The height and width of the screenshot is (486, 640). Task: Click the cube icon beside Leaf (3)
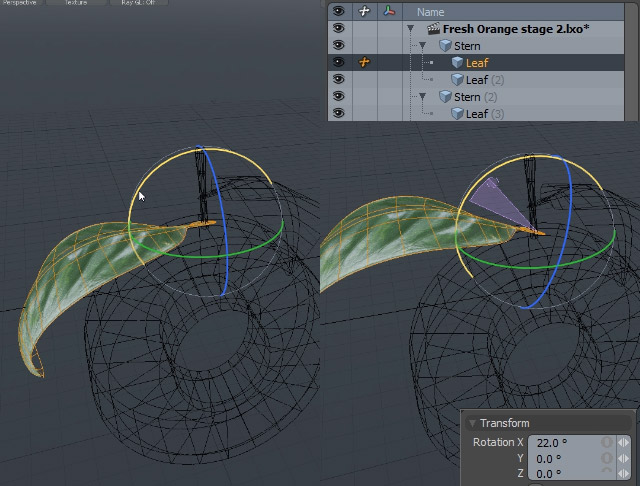(458, 113)
